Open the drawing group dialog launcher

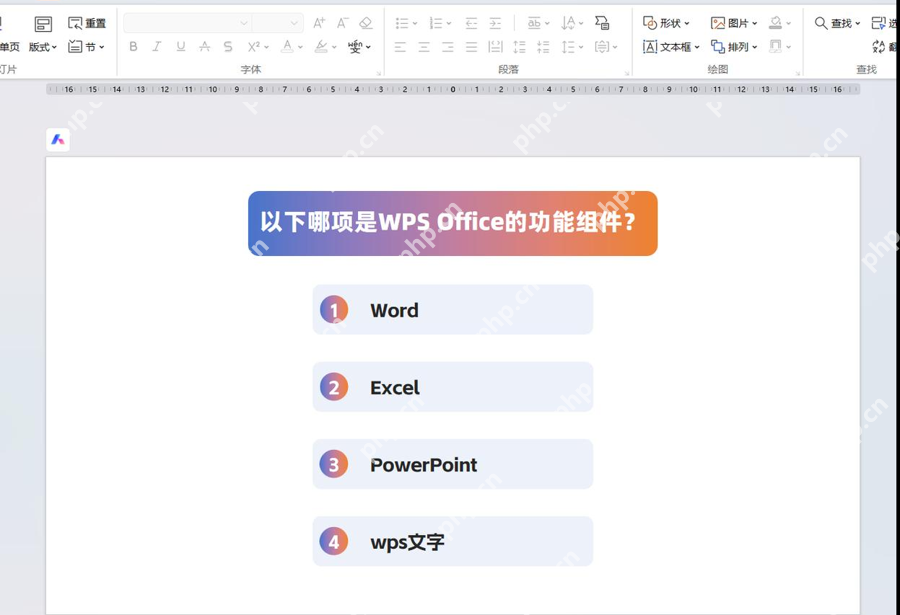[x=798, y=73]
